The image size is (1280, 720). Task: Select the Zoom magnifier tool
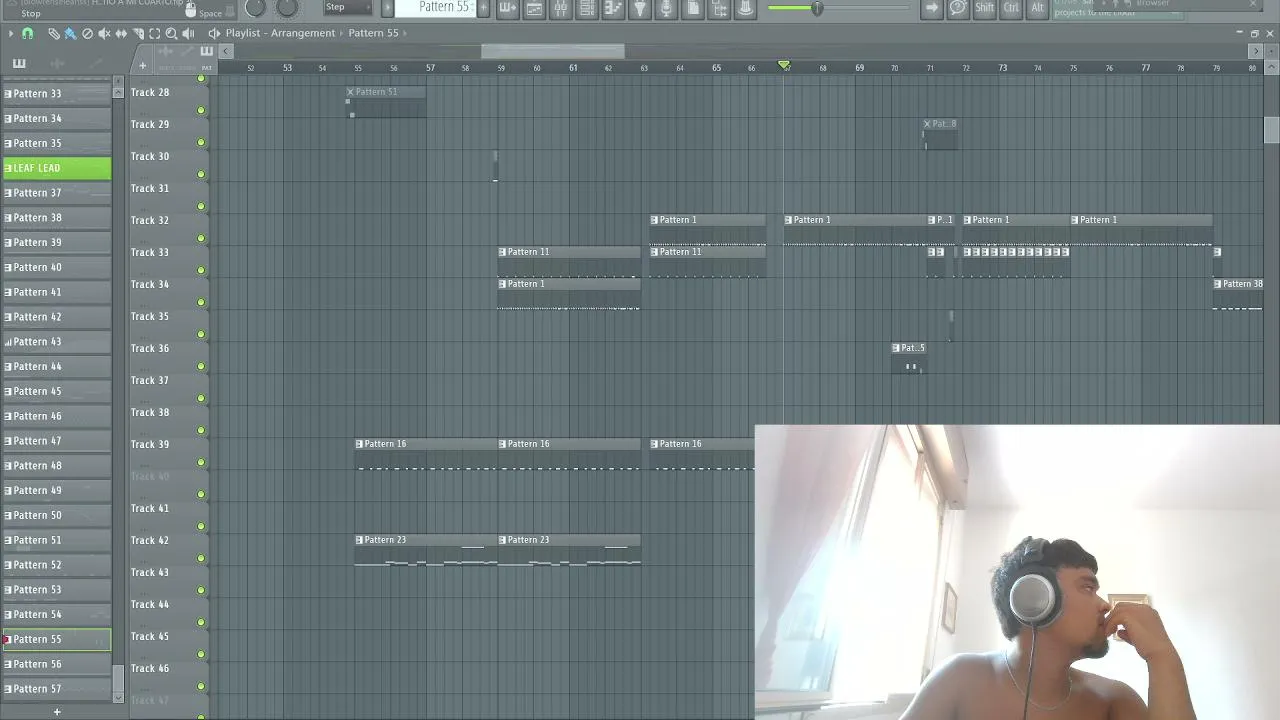[171, 33]
